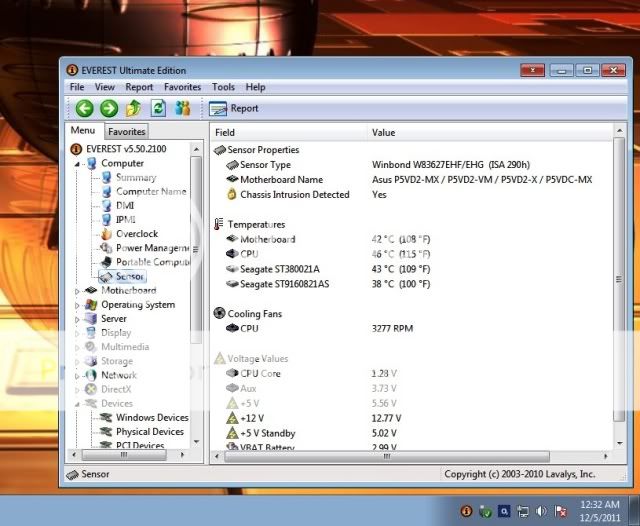Click the Cooling Fans group icon
640x526 pixels.
(x=219, y=313)
